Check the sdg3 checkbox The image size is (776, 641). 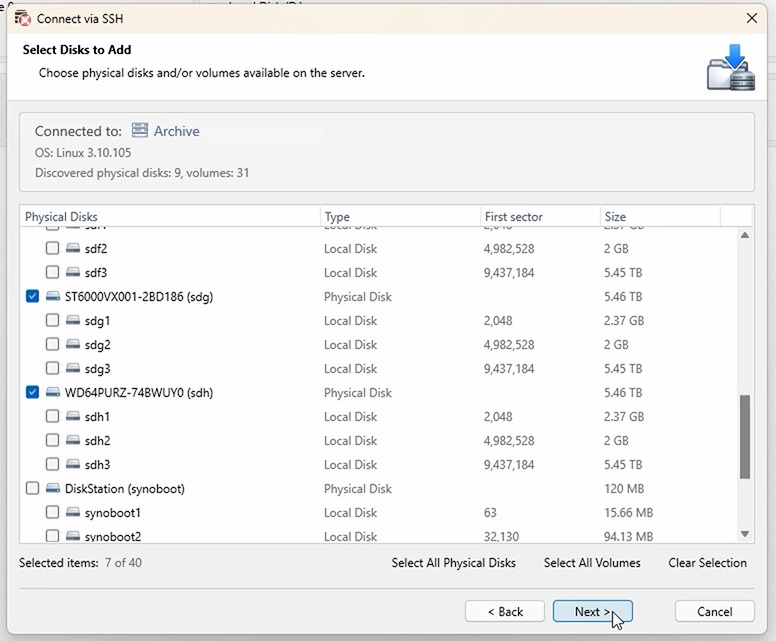tap(52, 368)
